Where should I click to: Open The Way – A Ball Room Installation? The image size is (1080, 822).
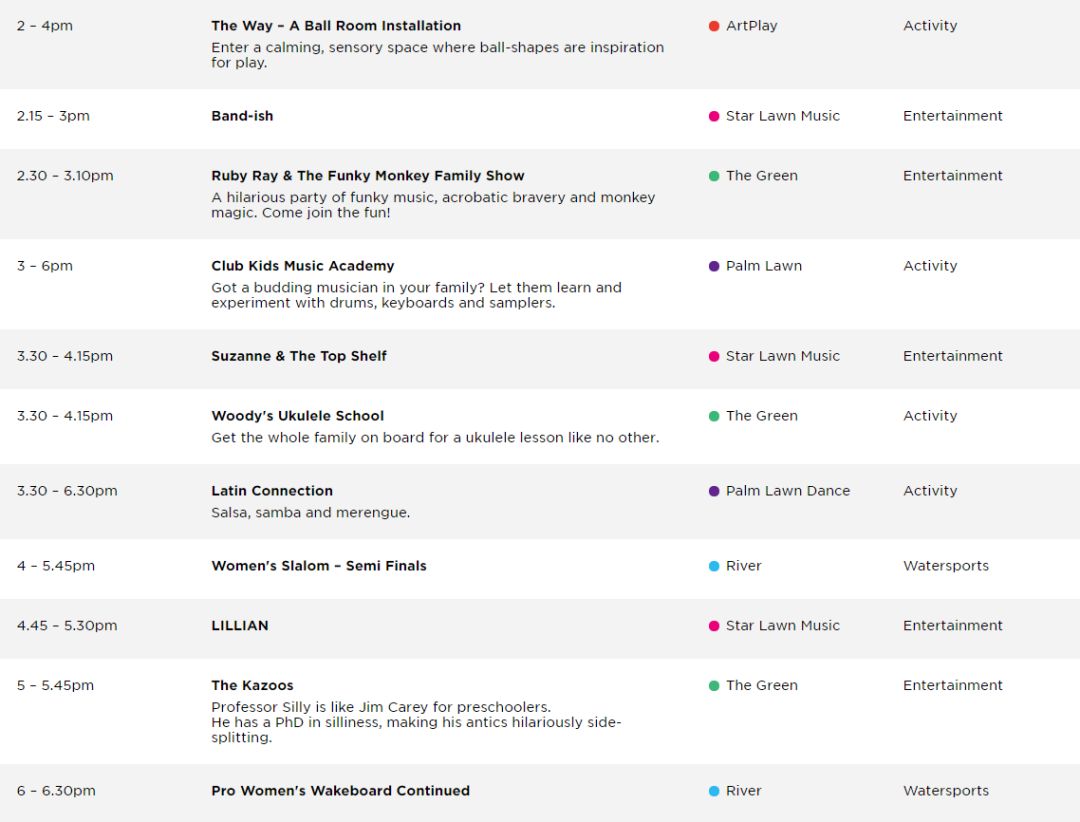[336, 26]
